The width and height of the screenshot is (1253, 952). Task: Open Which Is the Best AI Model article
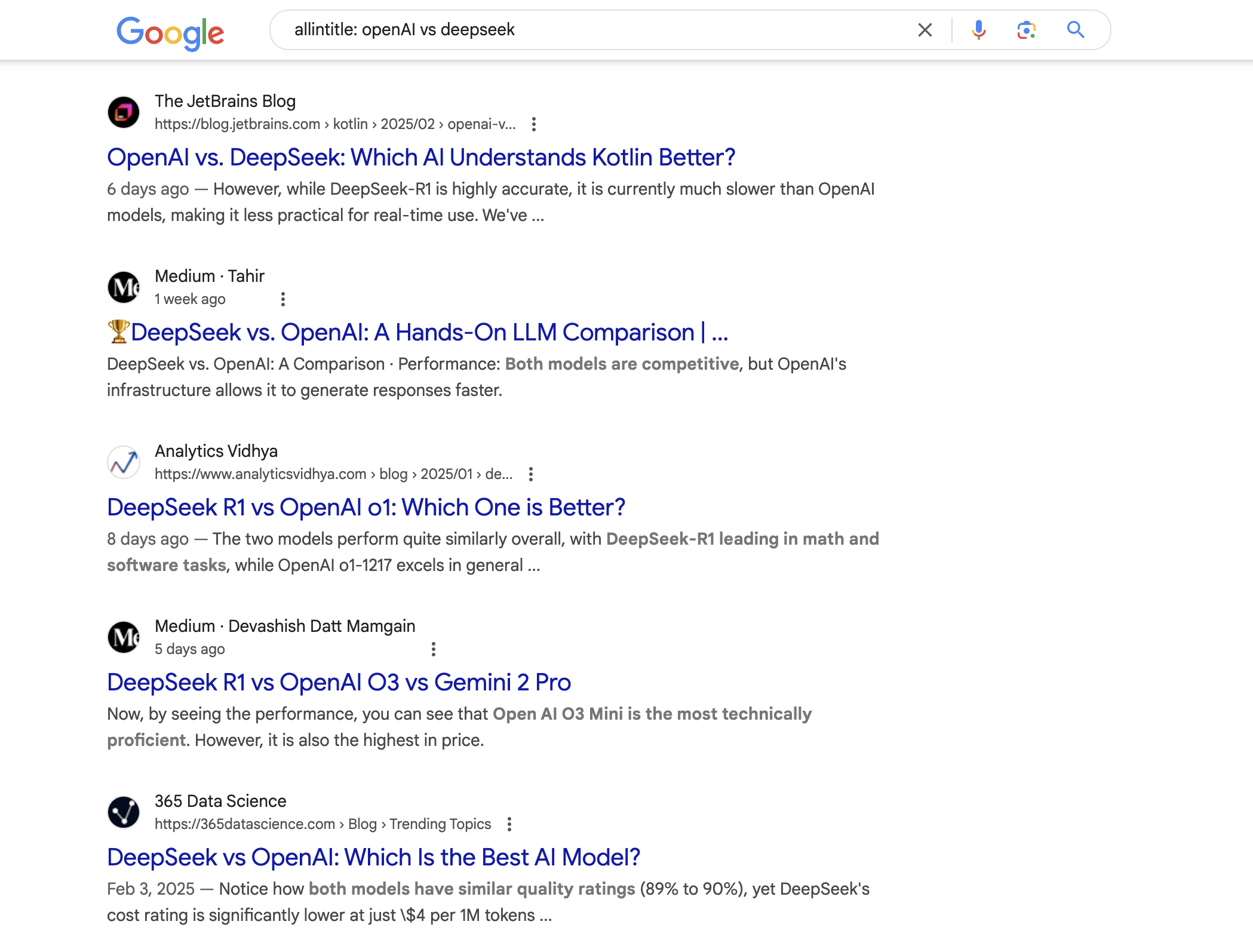[373, 858]
